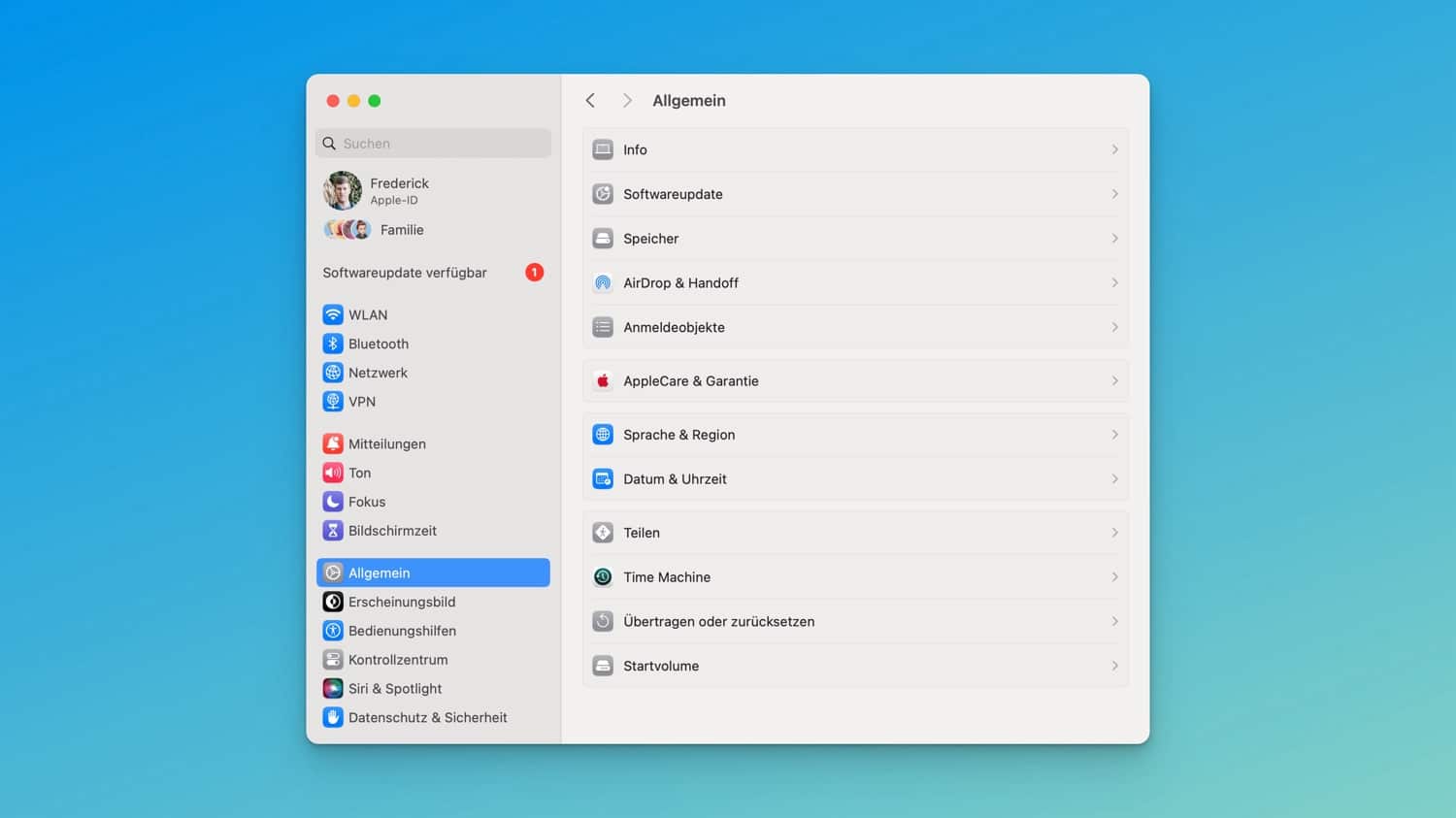
Task: Open Softwareupdate verfügbar notice
Action: point(433,273)
